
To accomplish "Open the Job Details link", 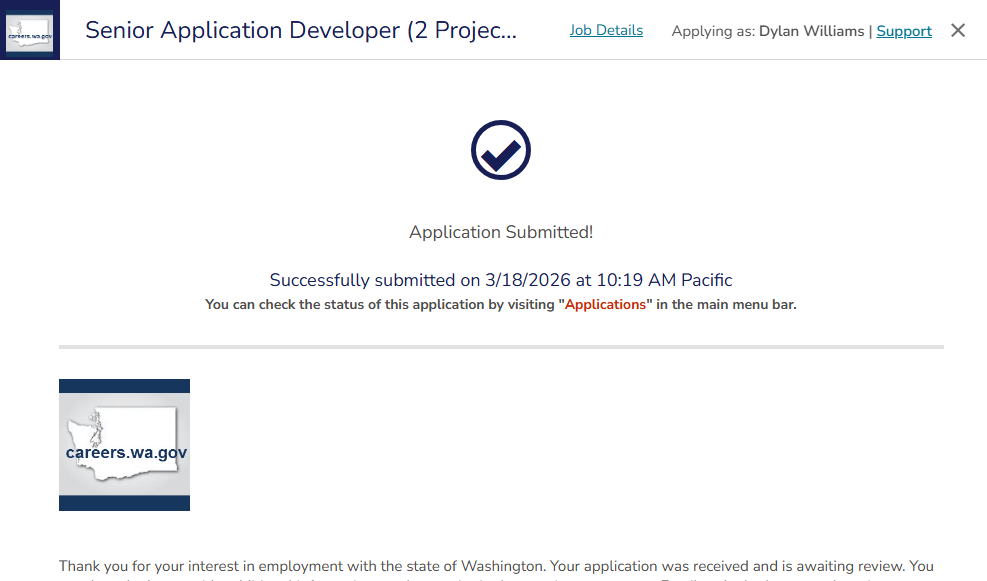I will 606,31.
